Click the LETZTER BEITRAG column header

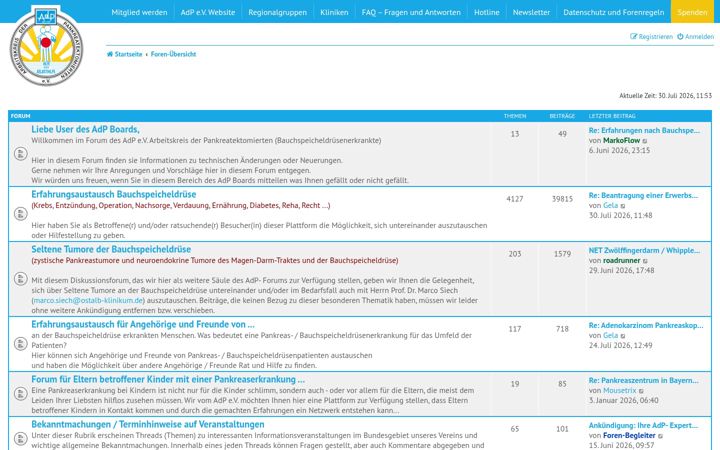tap(612, 116)
